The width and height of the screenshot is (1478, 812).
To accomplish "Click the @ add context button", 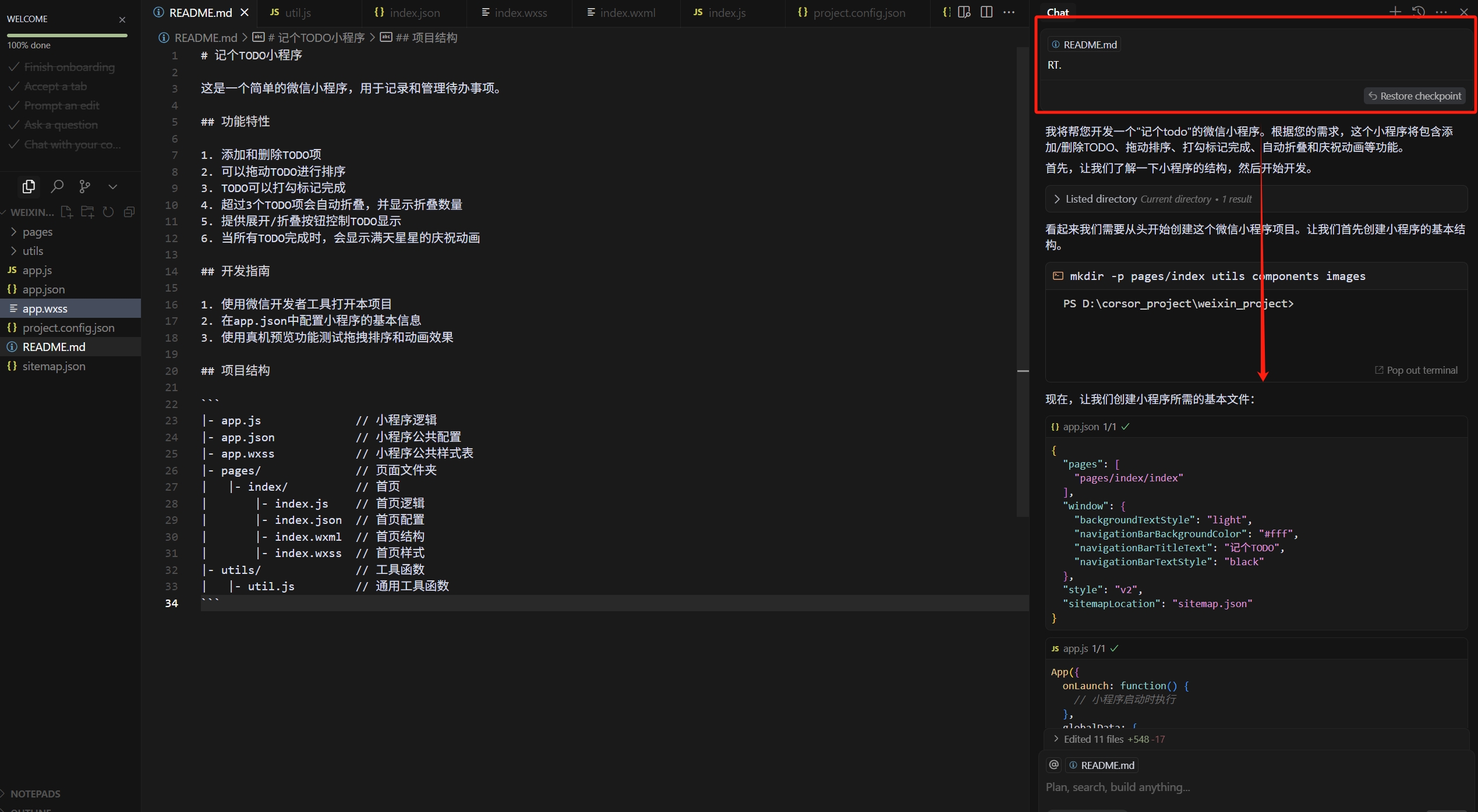I will point(1053,765).
